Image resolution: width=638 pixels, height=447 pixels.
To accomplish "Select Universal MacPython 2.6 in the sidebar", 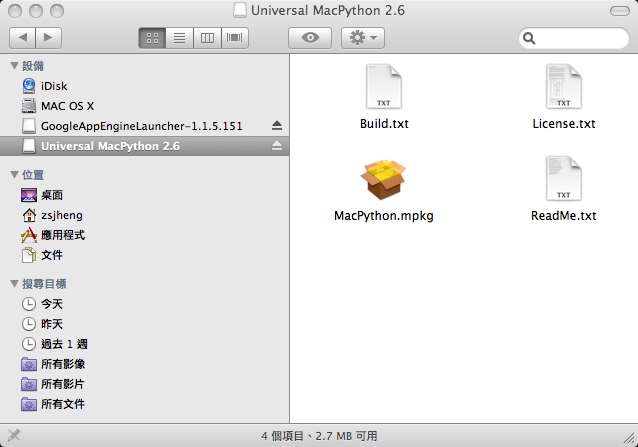I will tap(144, 146).
